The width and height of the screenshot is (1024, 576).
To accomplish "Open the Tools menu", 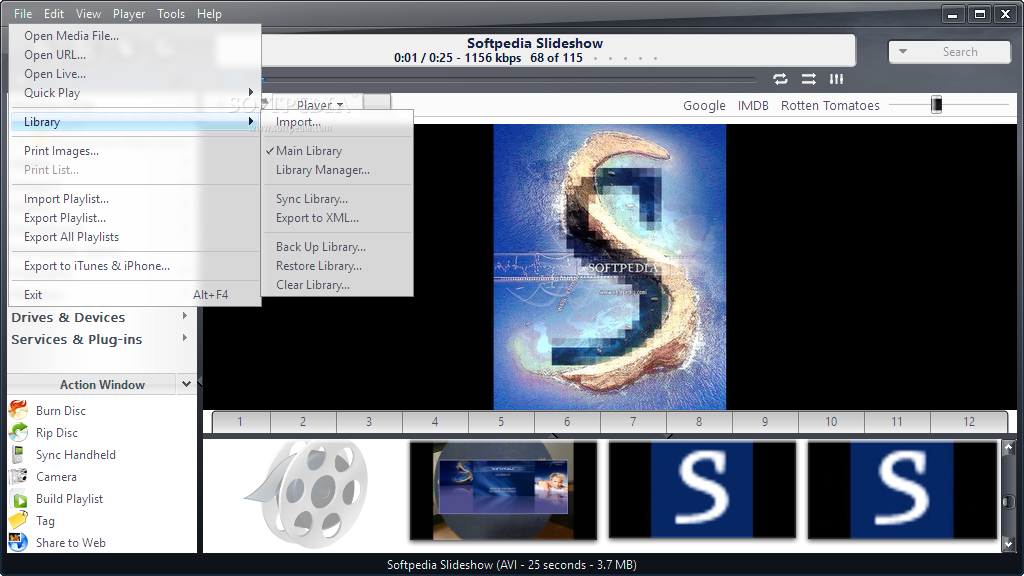I will (x=170, y=14).
